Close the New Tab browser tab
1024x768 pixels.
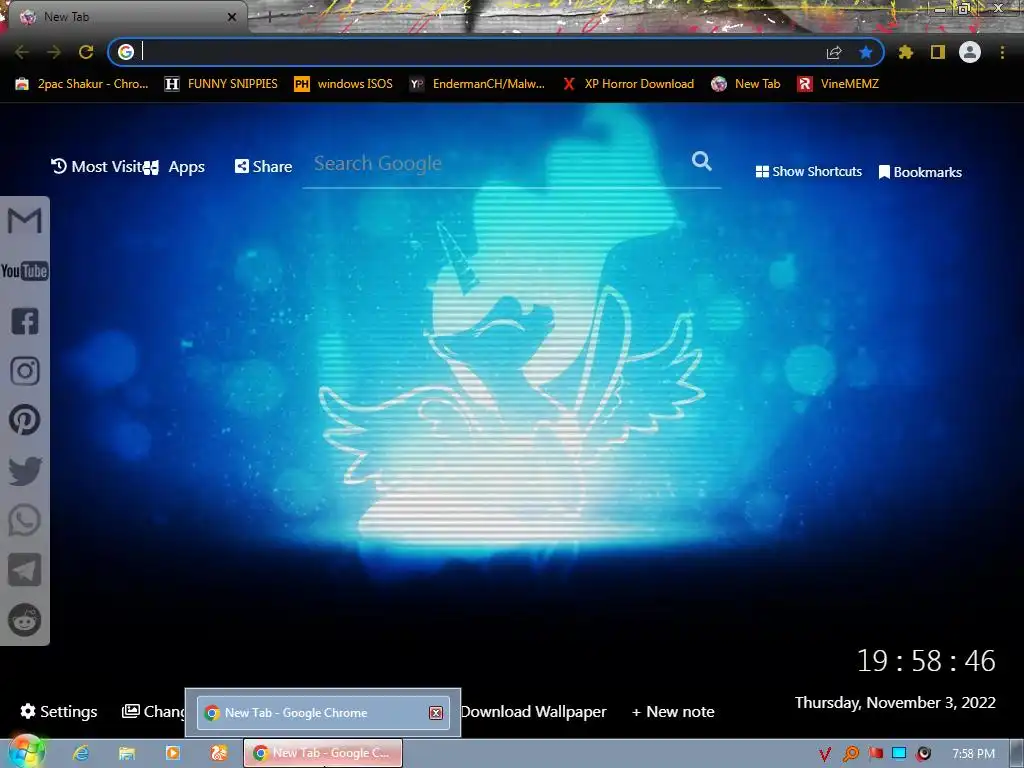pos(232,17)
